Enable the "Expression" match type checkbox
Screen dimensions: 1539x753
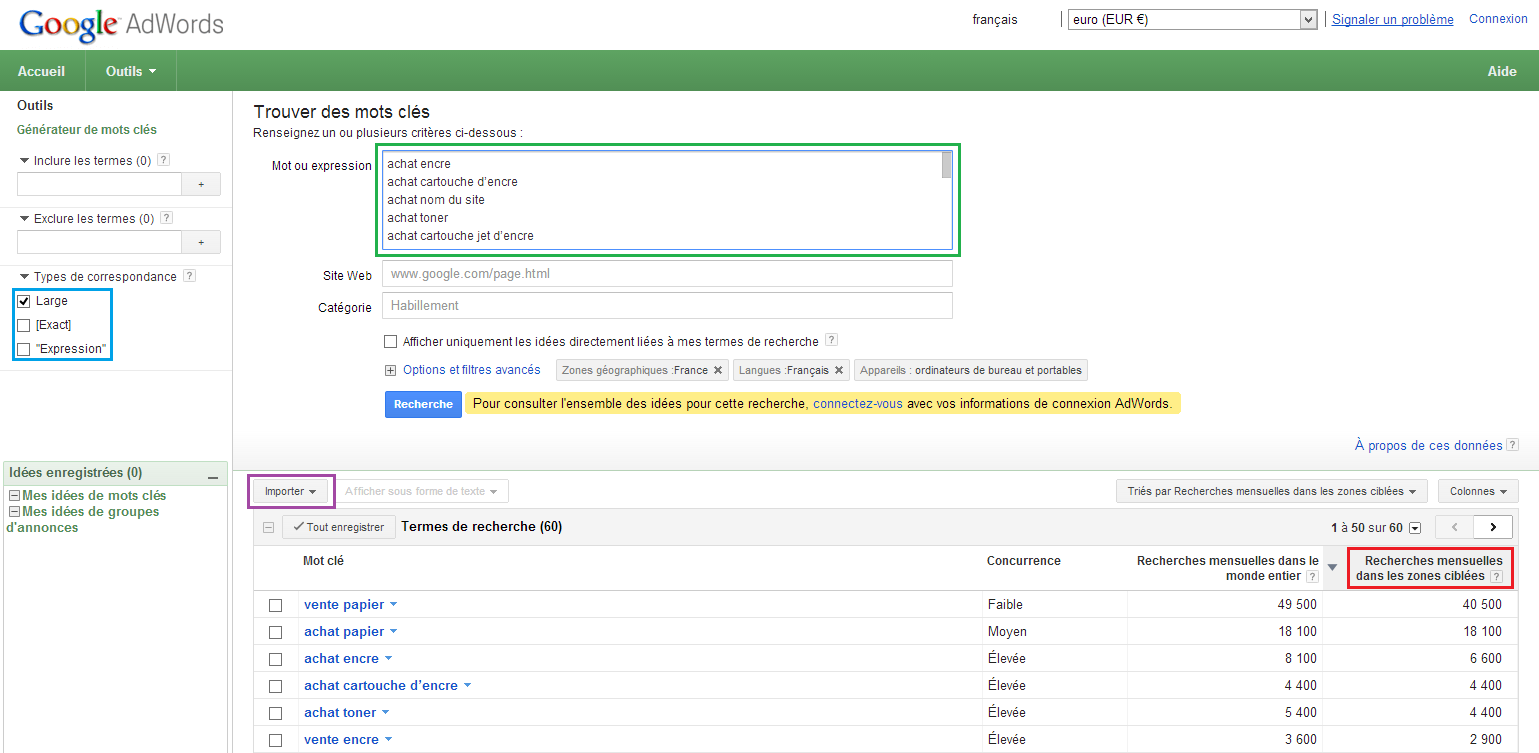[24, 349]
